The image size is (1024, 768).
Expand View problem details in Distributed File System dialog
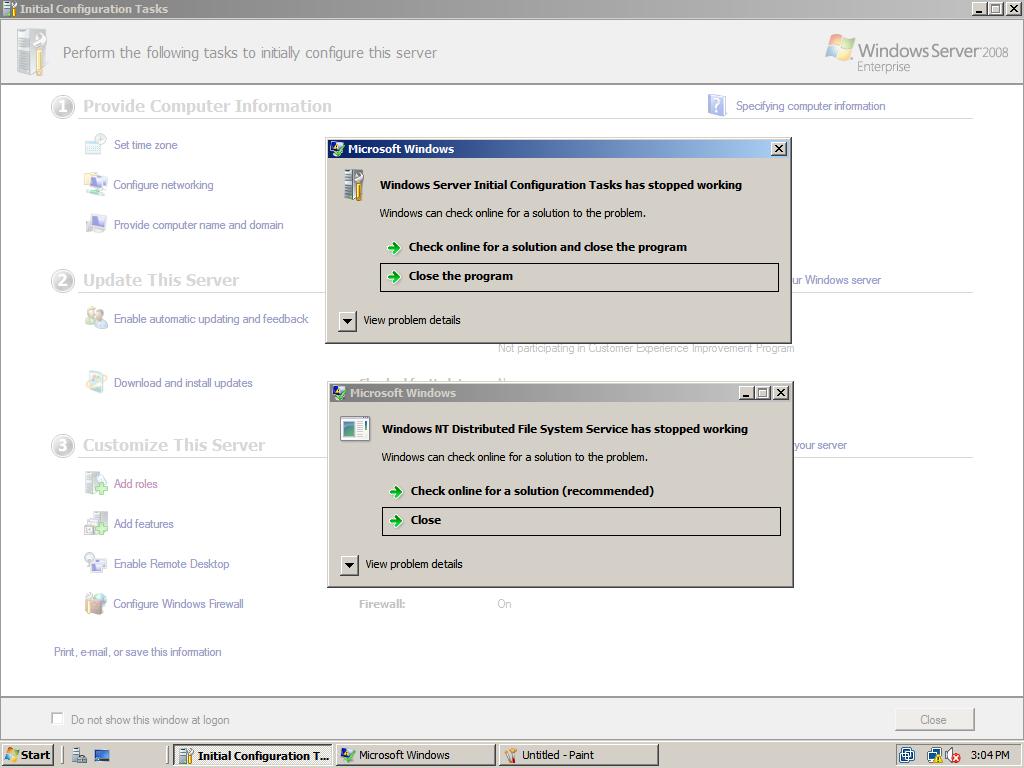(x=349, y=565)
